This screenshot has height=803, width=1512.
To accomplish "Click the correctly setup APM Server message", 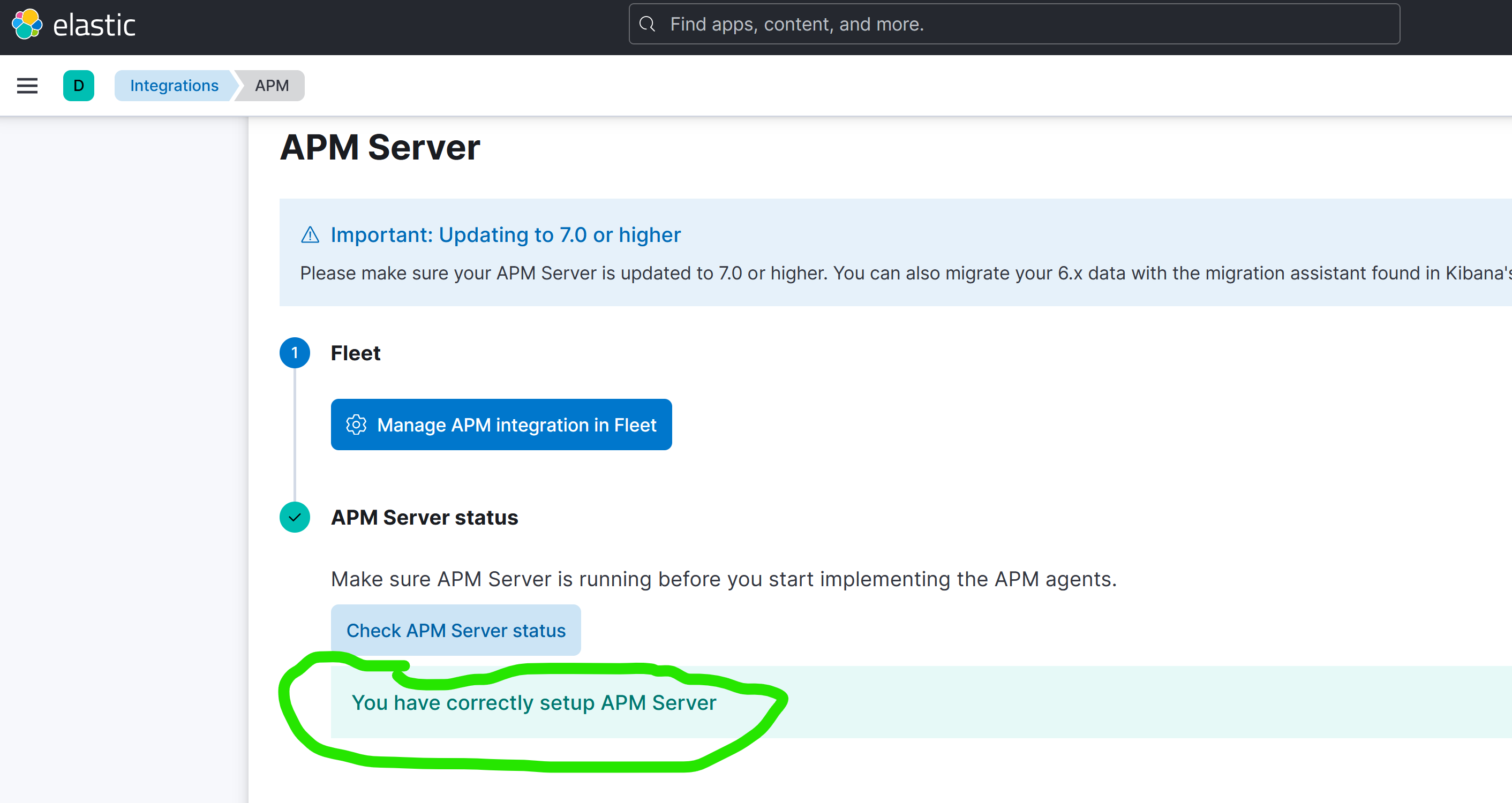I will coord(533,702).
